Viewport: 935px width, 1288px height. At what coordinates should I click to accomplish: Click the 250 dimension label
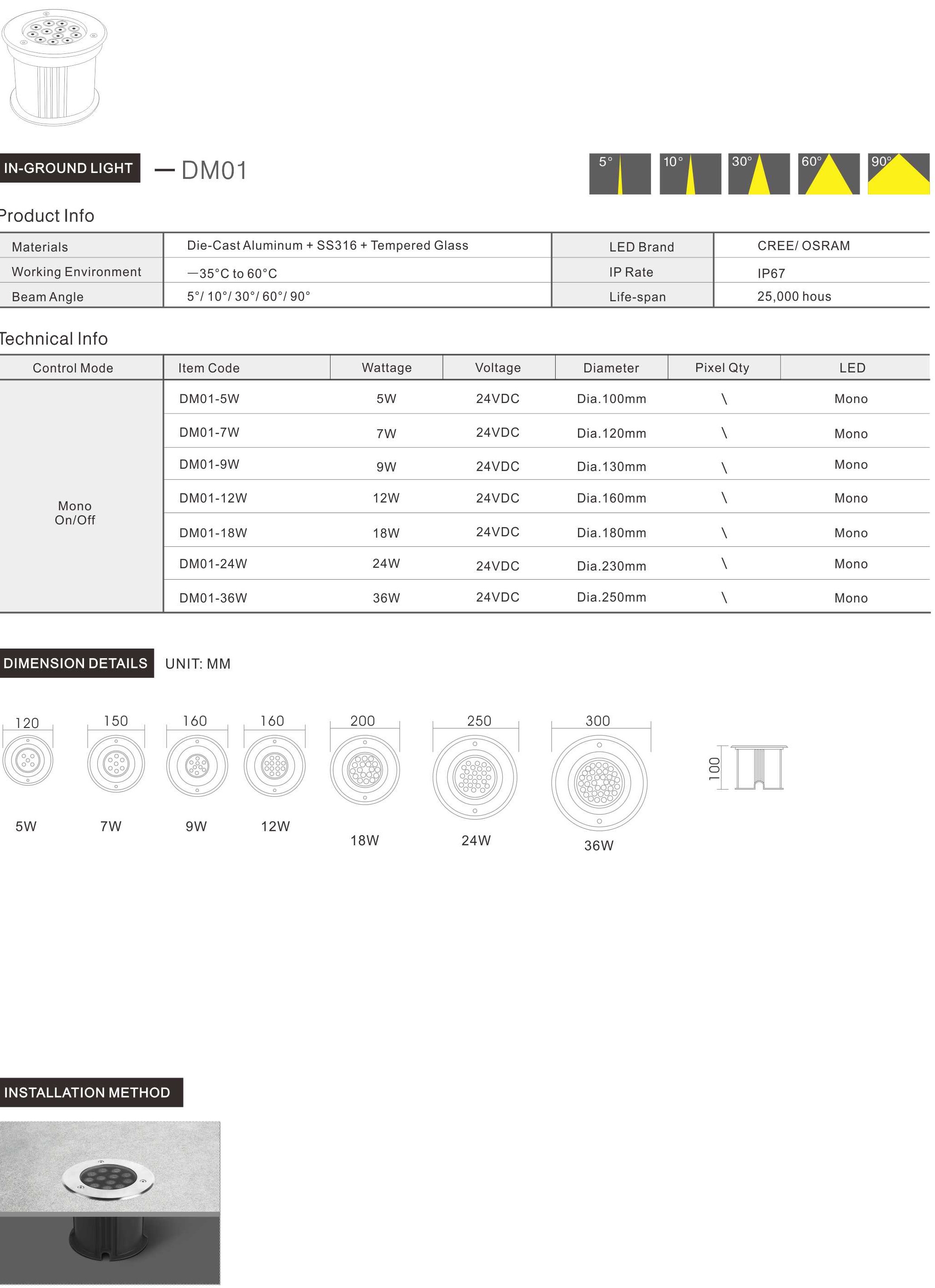click(x=479, y=721)
